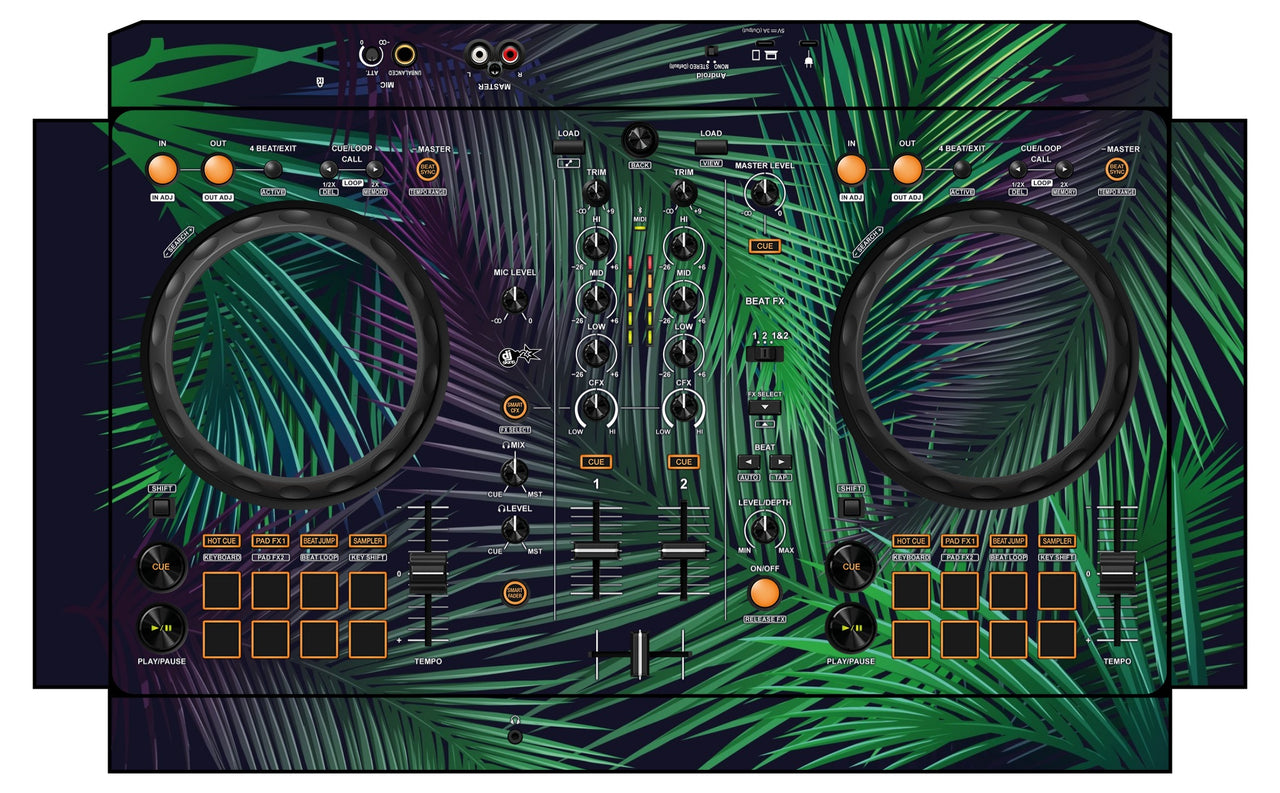This screenshot has width=1280, height=793.
Task: Flip the BEAT FX channel selector switch
Action: coord(765,354)
